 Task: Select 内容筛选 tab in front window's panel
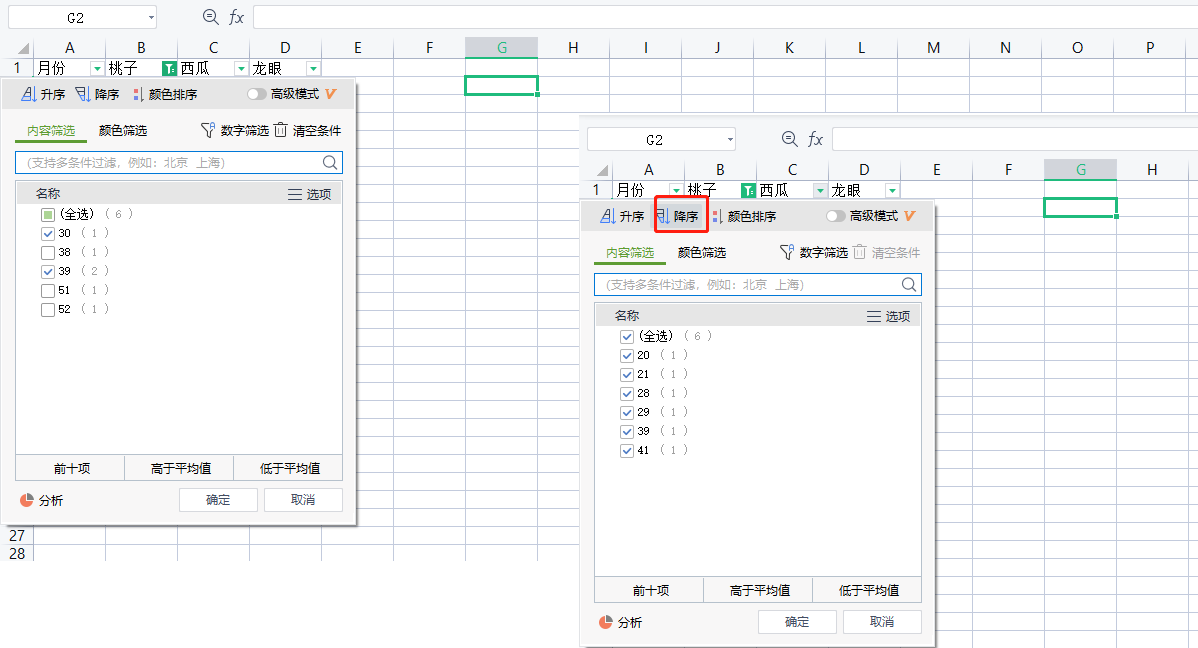click(630, 252)
